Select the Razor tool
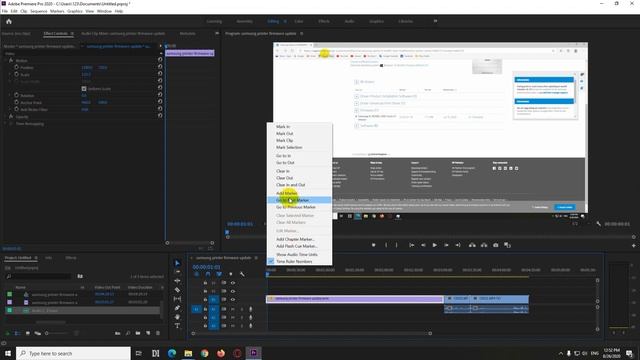The image size is (640, 360). [177, 290]
